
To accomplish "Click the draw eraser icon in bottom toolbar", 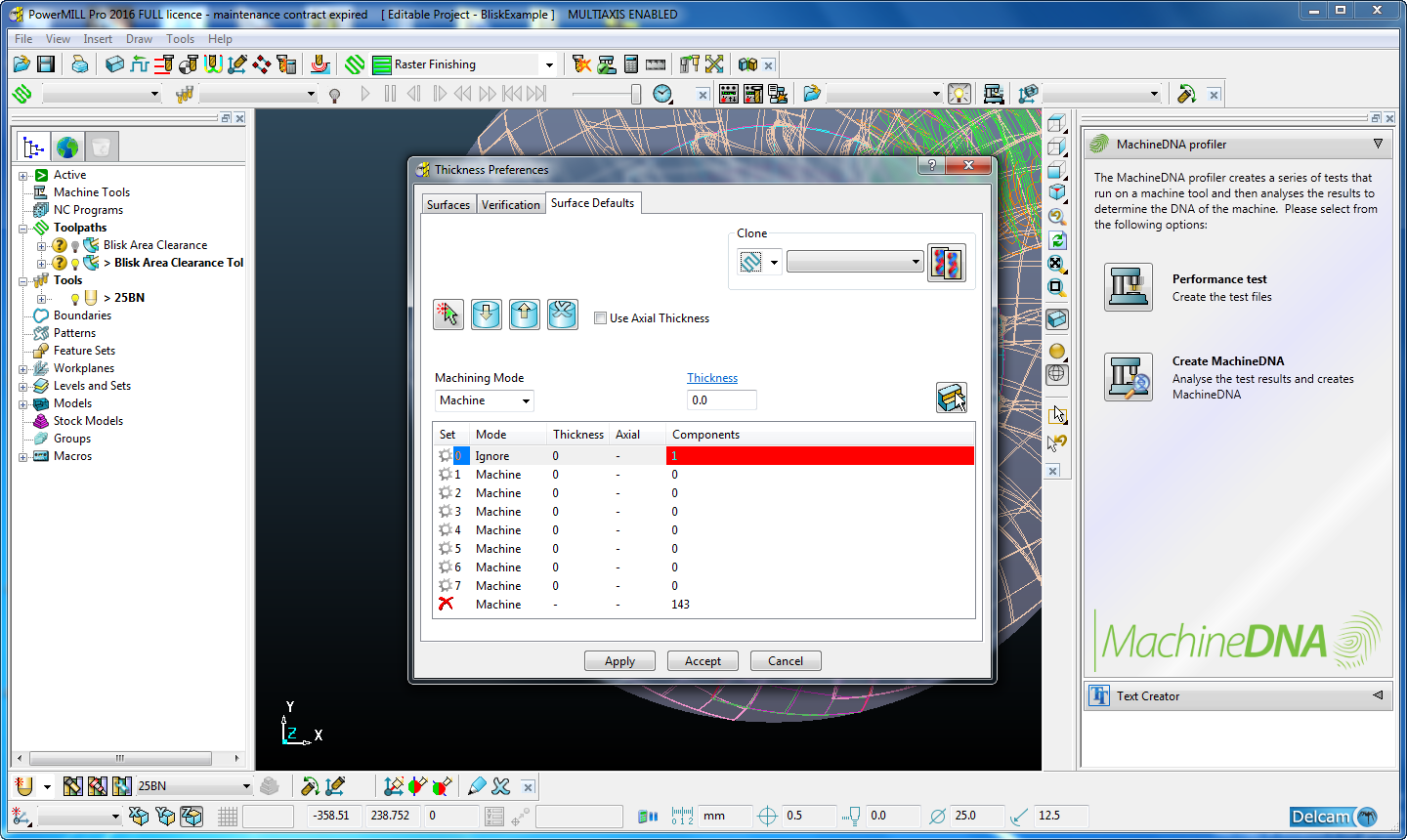I will coord(477,786).
